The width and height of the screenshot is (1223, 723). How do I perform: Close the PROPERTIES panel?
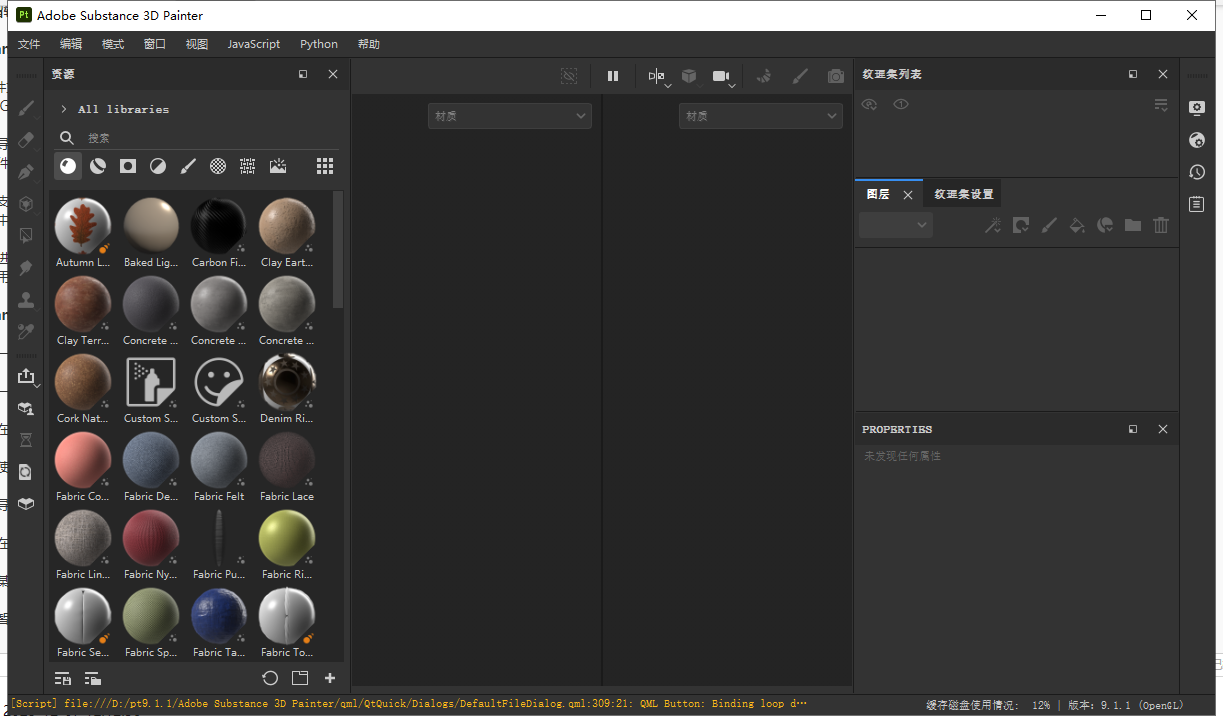pos(1163,429)
